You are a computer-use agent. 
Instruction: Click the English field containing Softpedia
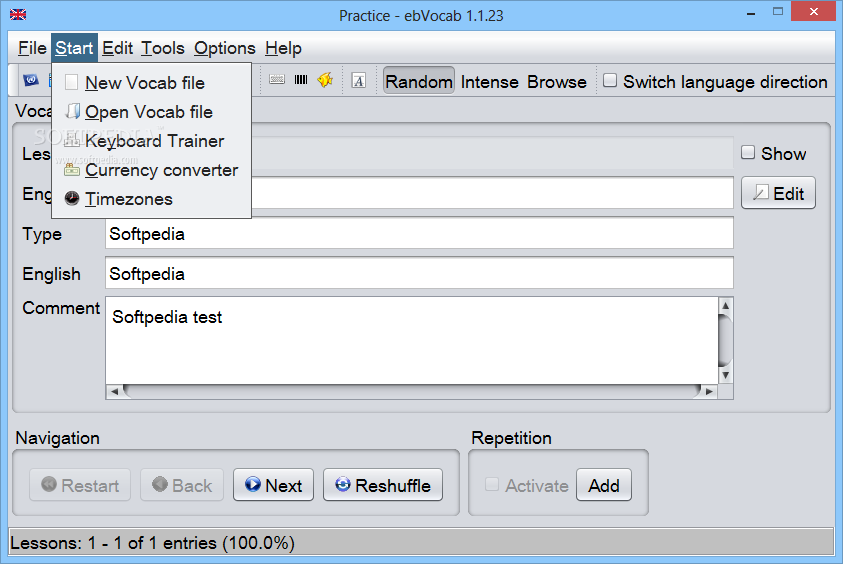(419, 273)
